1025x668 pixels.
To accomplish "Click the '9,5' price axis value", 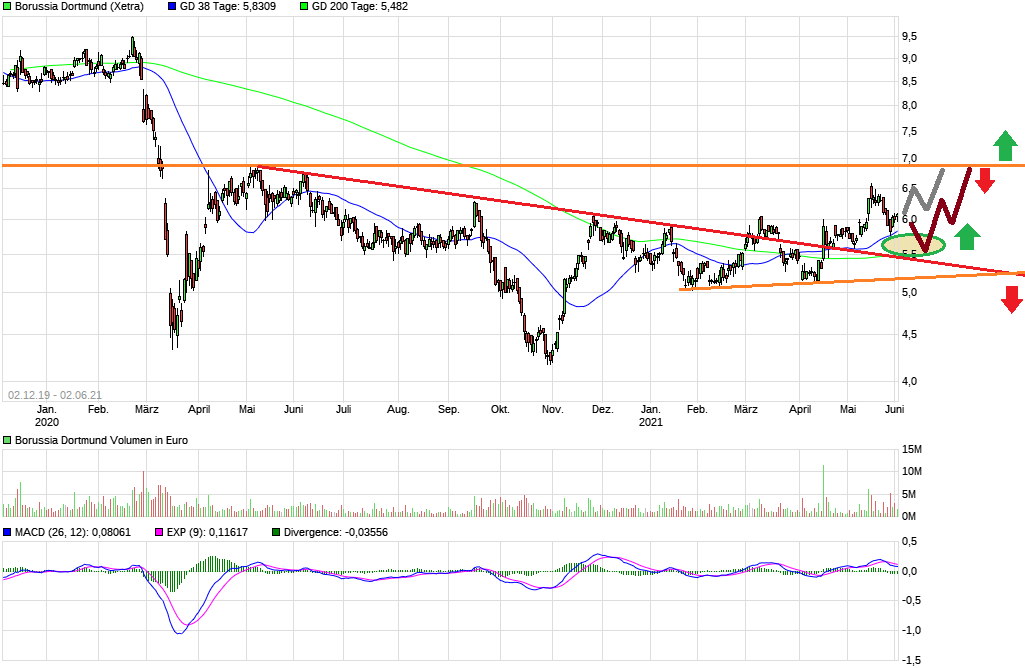I will 909,37.
